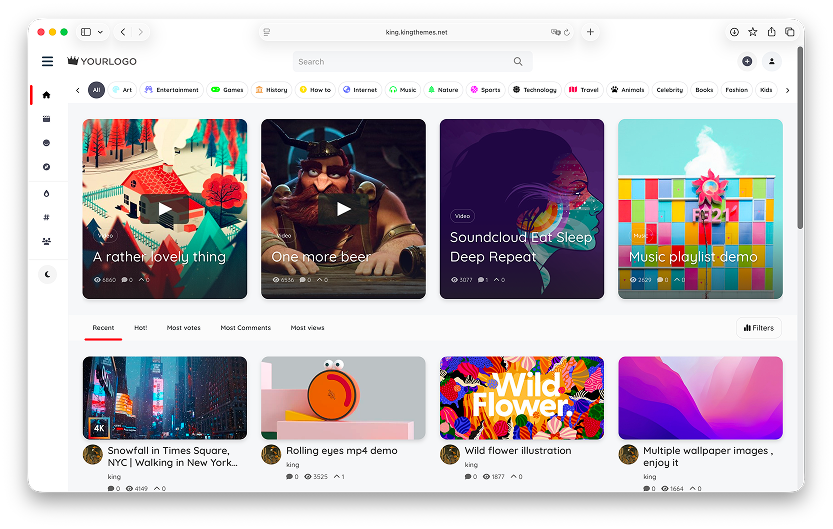Screen dimensions: 833x529
Task: Open the Wild Flower illustration thumbnail
Action: tap(522, 398)
